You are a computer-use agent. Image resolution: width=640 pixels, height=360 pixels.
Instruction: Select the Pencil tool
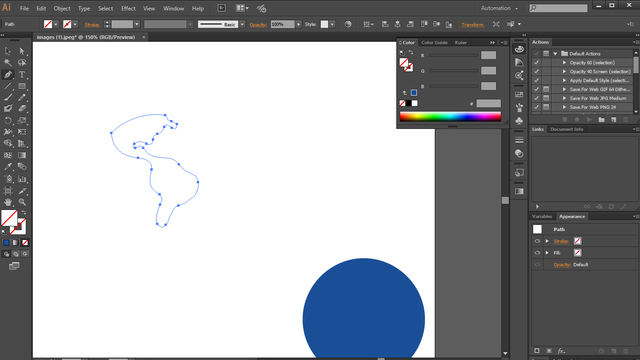22,97
